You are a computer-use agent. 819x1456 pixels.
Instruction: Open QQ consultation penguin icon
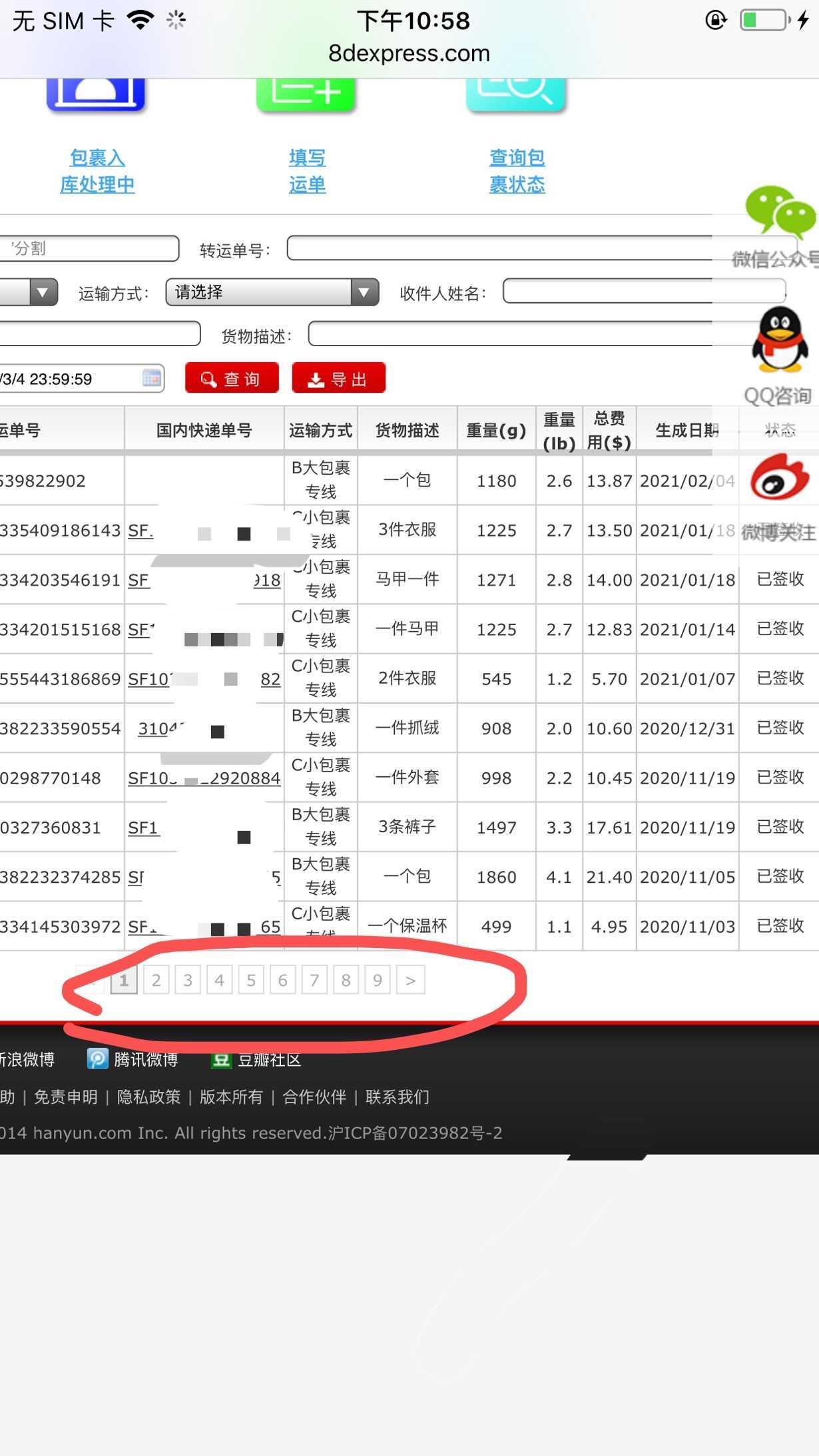point(778,341)
